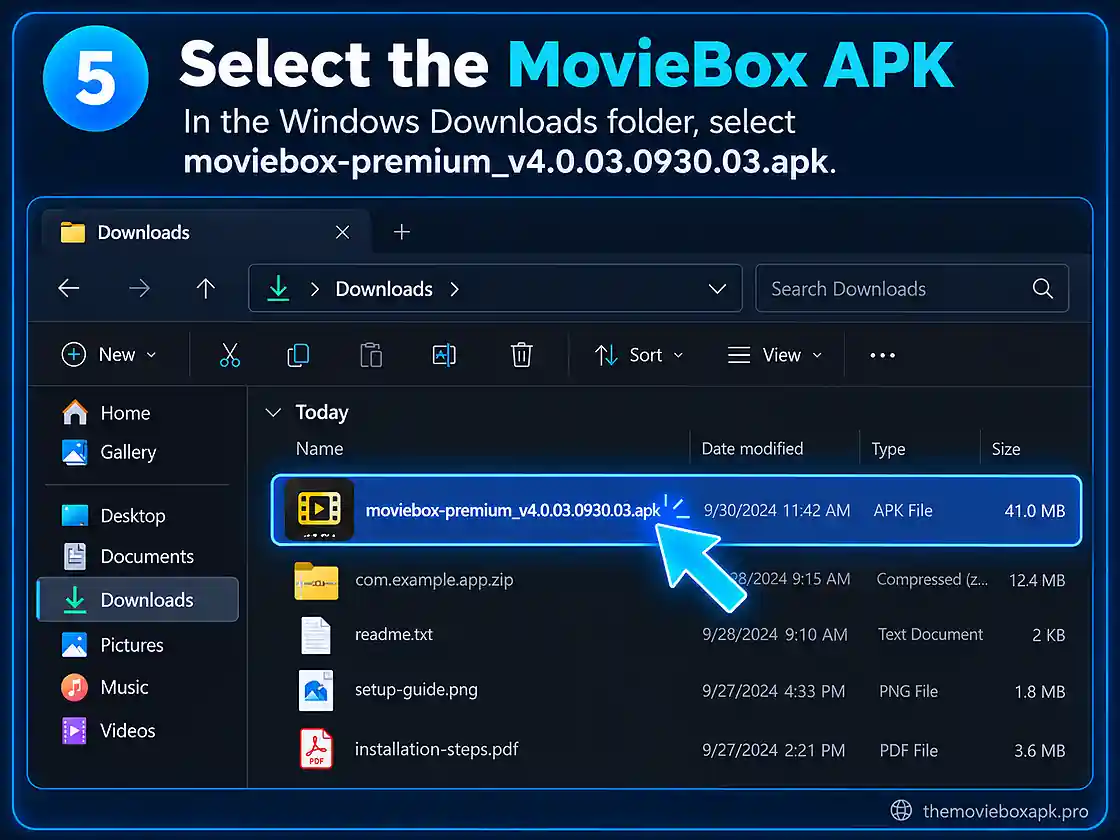Click the 9/27/2024 4:33 PM date cell
This screenshot has width=1120, height=840.
(x=773, y=691)
